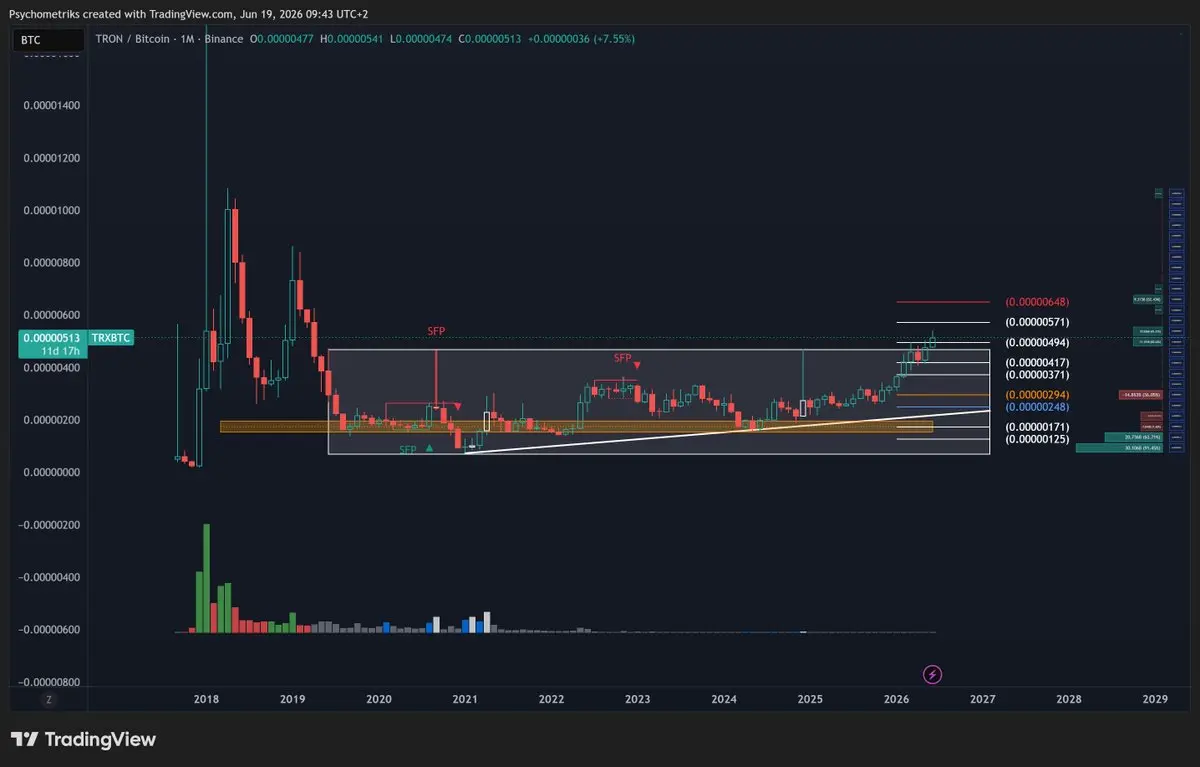Click the current price label 0.00000513

[x=53, y=338]
